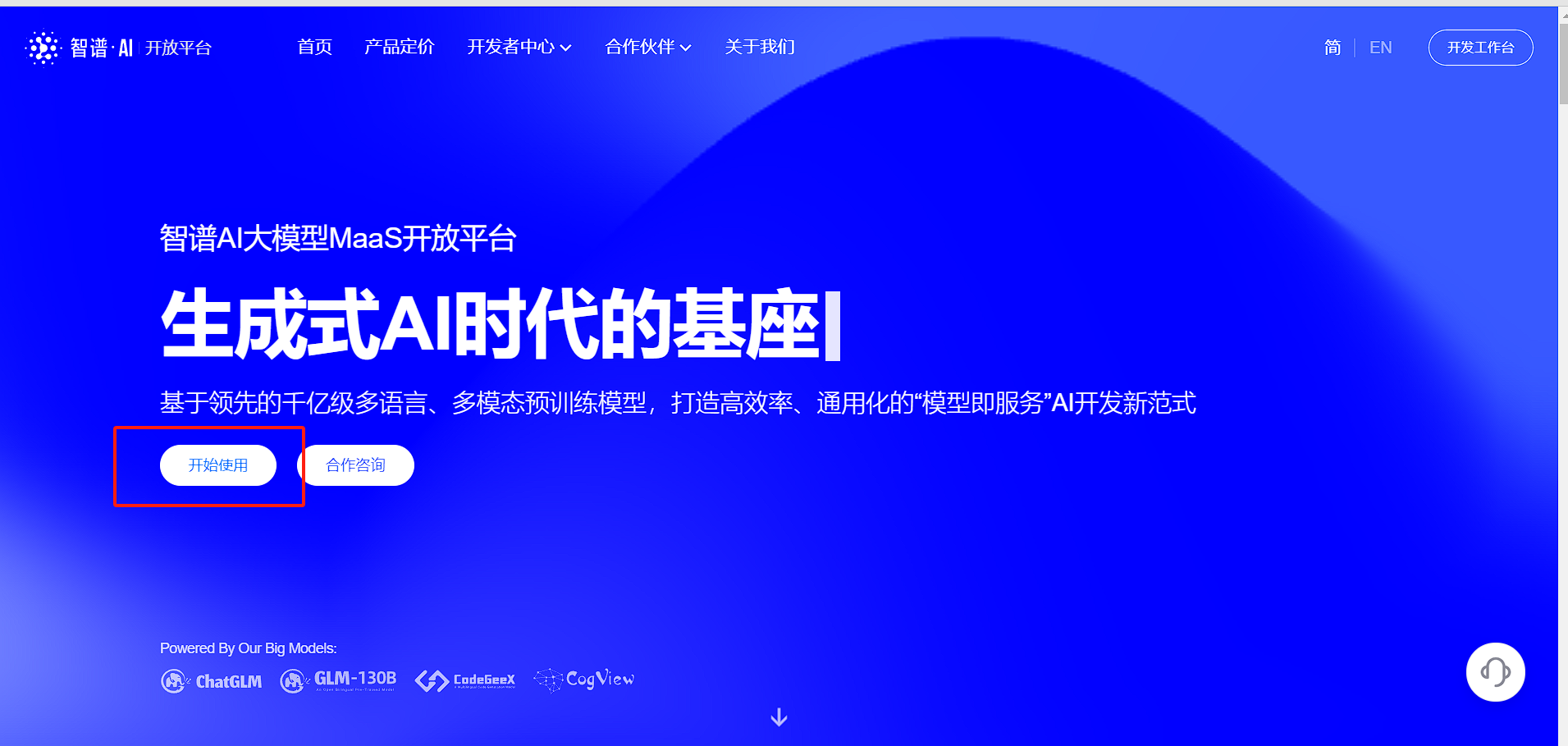Click the 开放平台 text beside logo

178,48
